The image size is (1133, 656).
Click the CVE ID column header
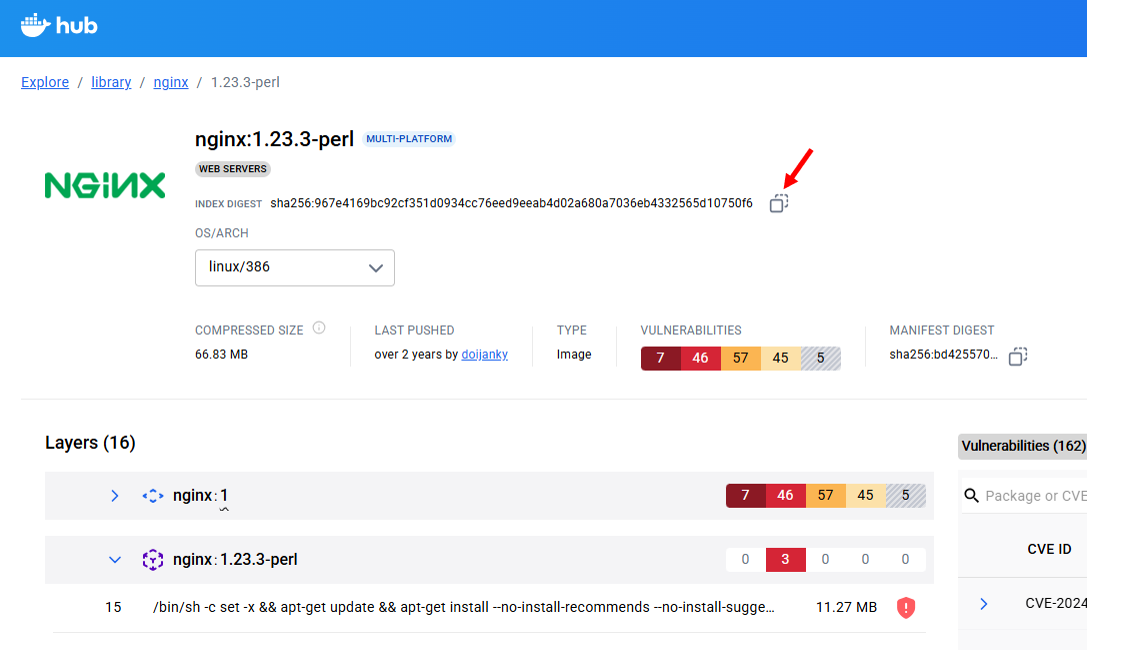pyautogui.click(x=1049, y=549)
